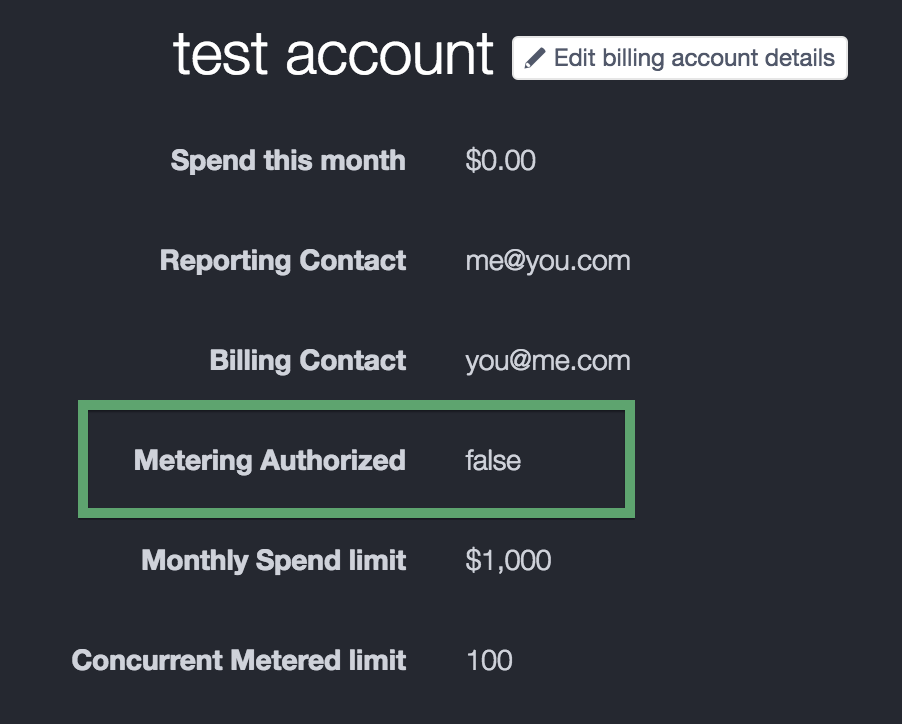Viewport: 902px width, 724px height.
Task: Select the $0.00 spend value
Action: tap(500, 160)
